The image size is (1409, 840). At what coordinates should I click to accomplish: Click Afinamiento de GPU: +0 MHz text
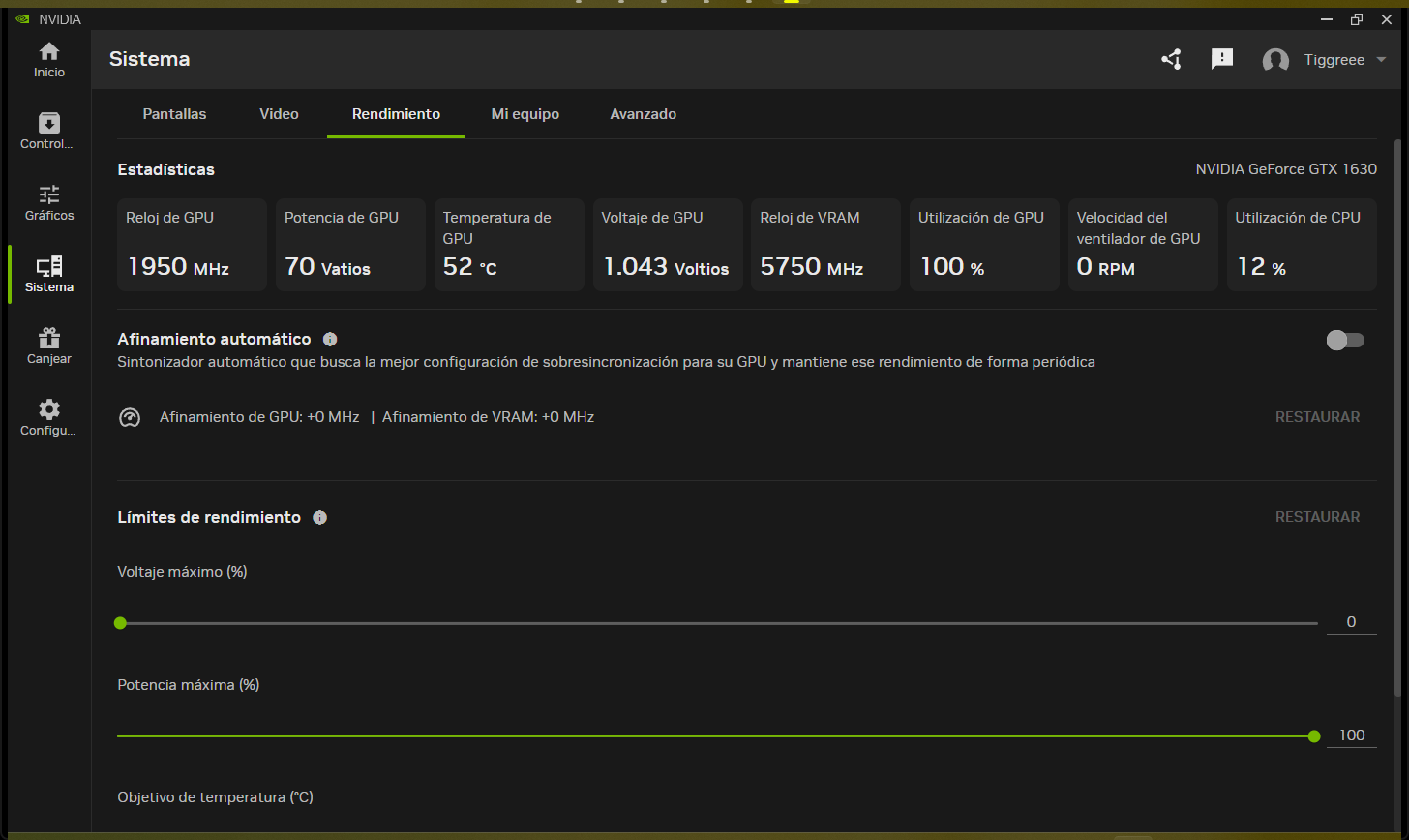(259, 417)
